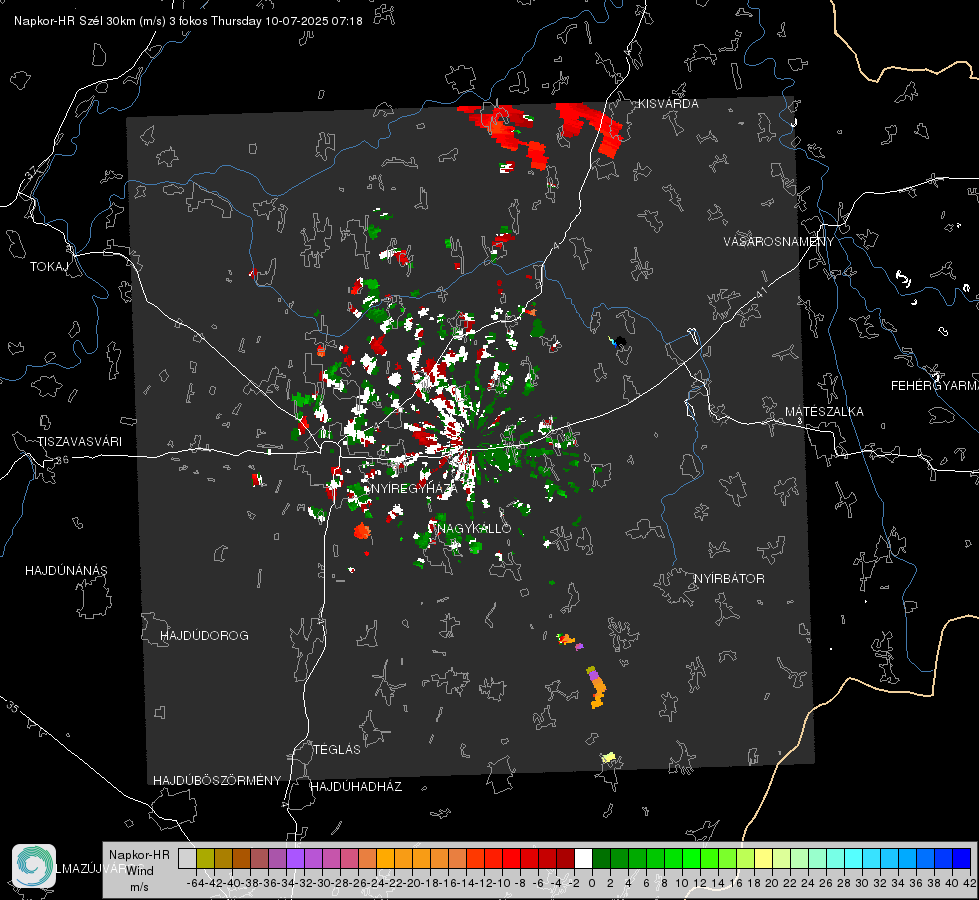This screenshot has height=900, width=979.
Task: Click the 42 value at legend end
Action: click(x=970, y=883)
